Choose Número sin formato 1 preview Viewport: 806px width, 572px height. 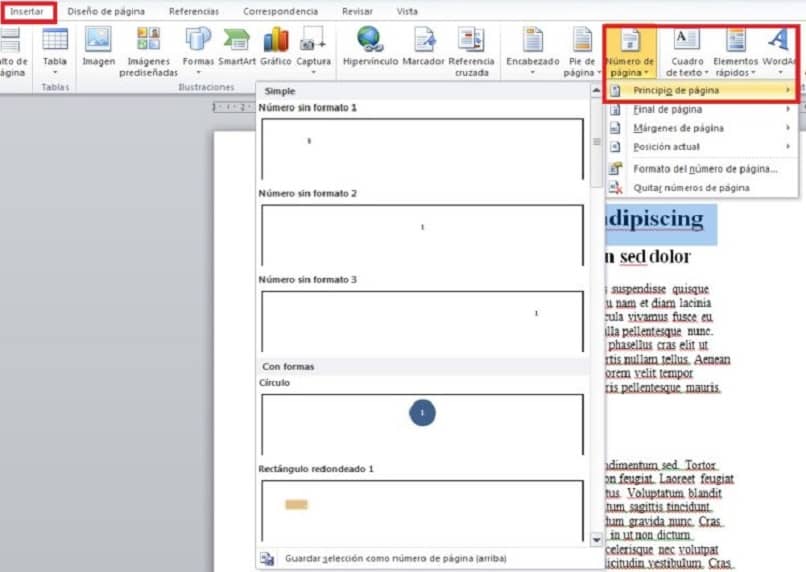423,149
